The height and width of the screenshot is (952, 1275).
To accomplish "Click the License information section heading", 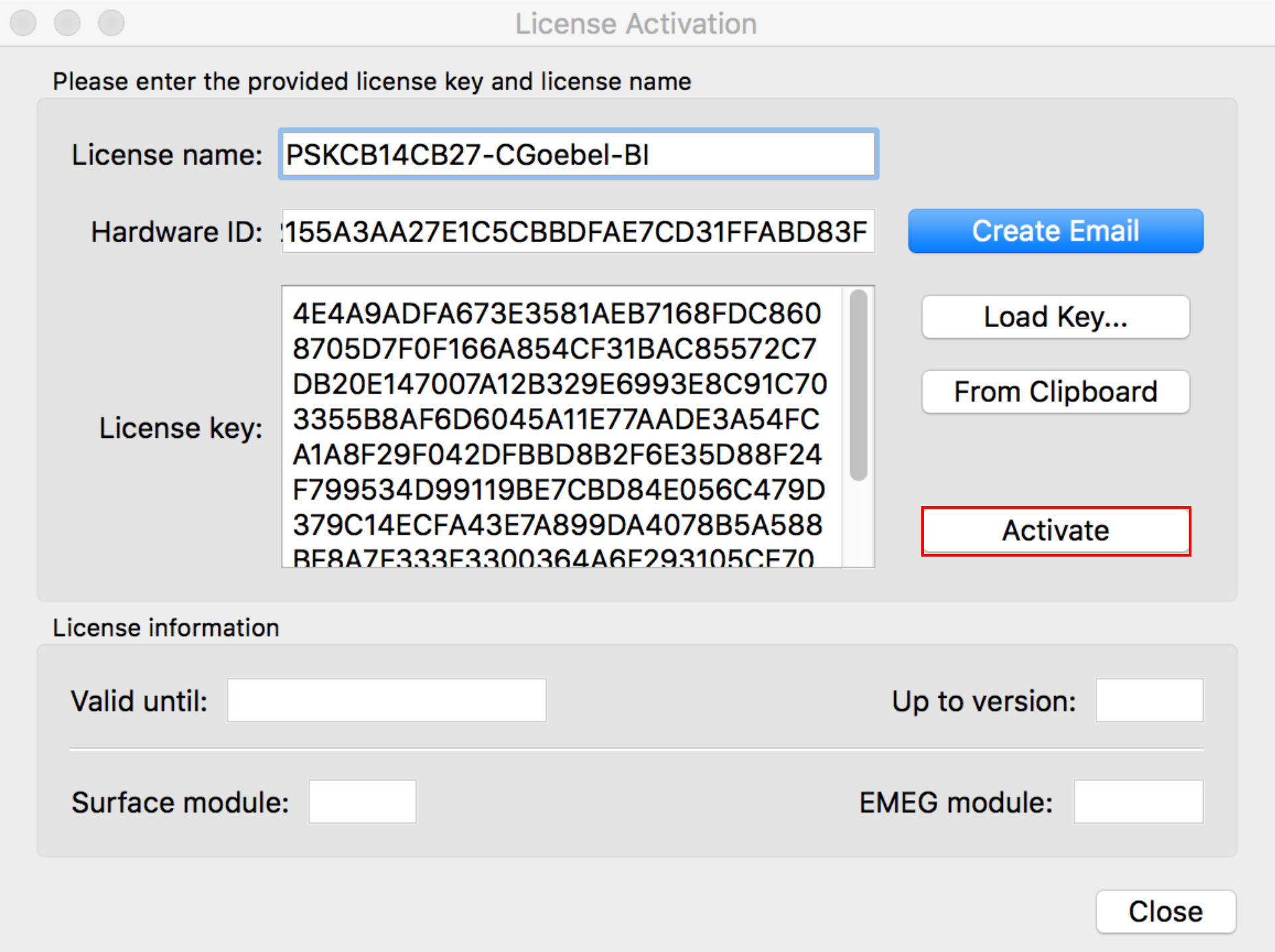I will [x=166, y=628].
